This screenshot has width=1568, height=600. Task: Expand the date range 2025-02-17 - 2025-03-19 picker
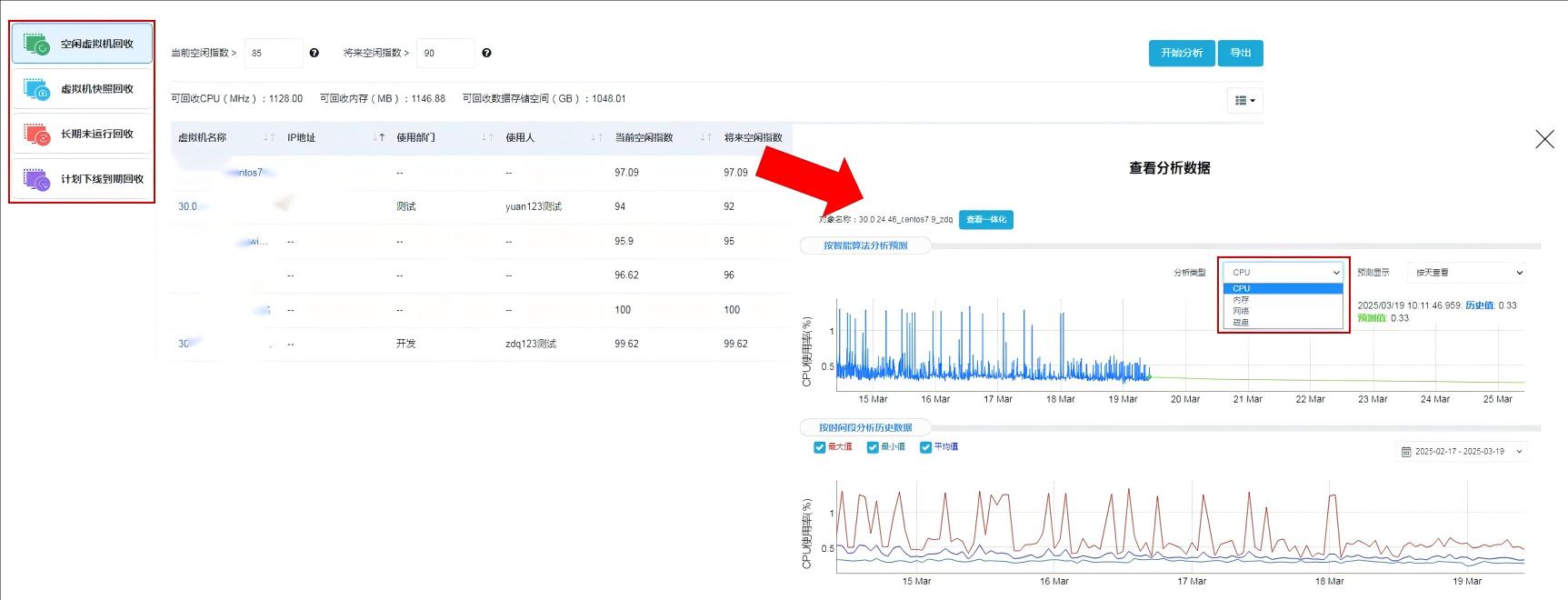click(1462, 452)
